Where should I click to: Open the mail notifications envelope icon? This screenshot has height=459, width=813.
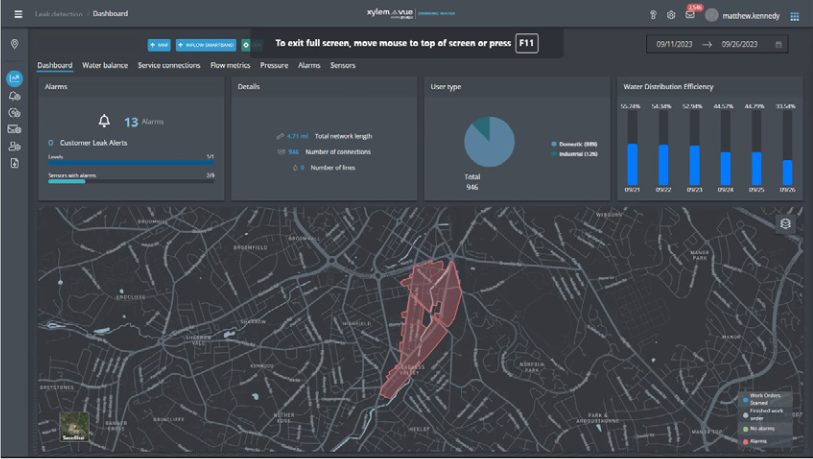click(x=690, y=15)
